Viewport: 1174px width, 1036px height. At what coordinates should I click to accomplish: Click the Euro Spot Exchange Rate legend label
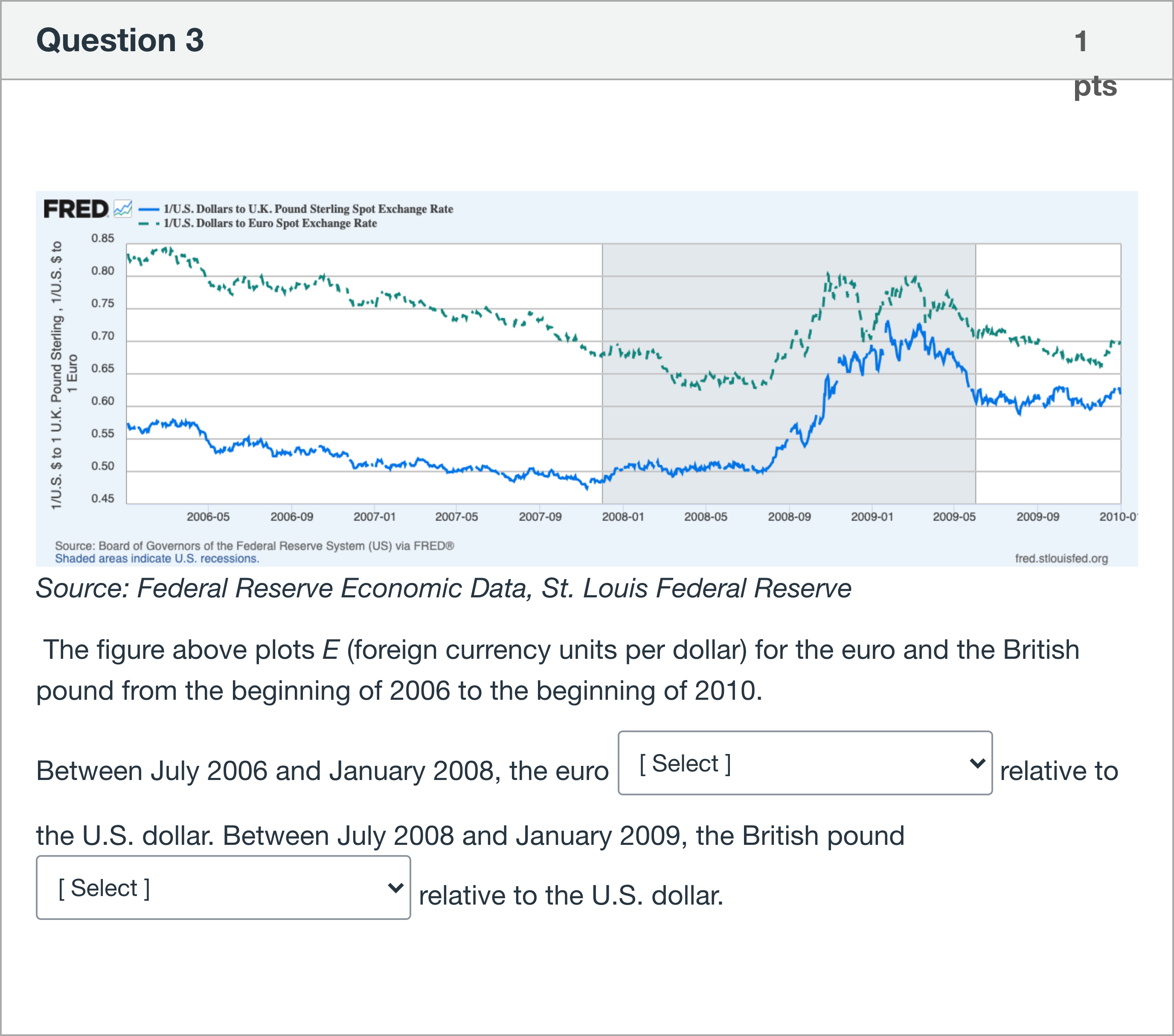click(x=270, y=224)
